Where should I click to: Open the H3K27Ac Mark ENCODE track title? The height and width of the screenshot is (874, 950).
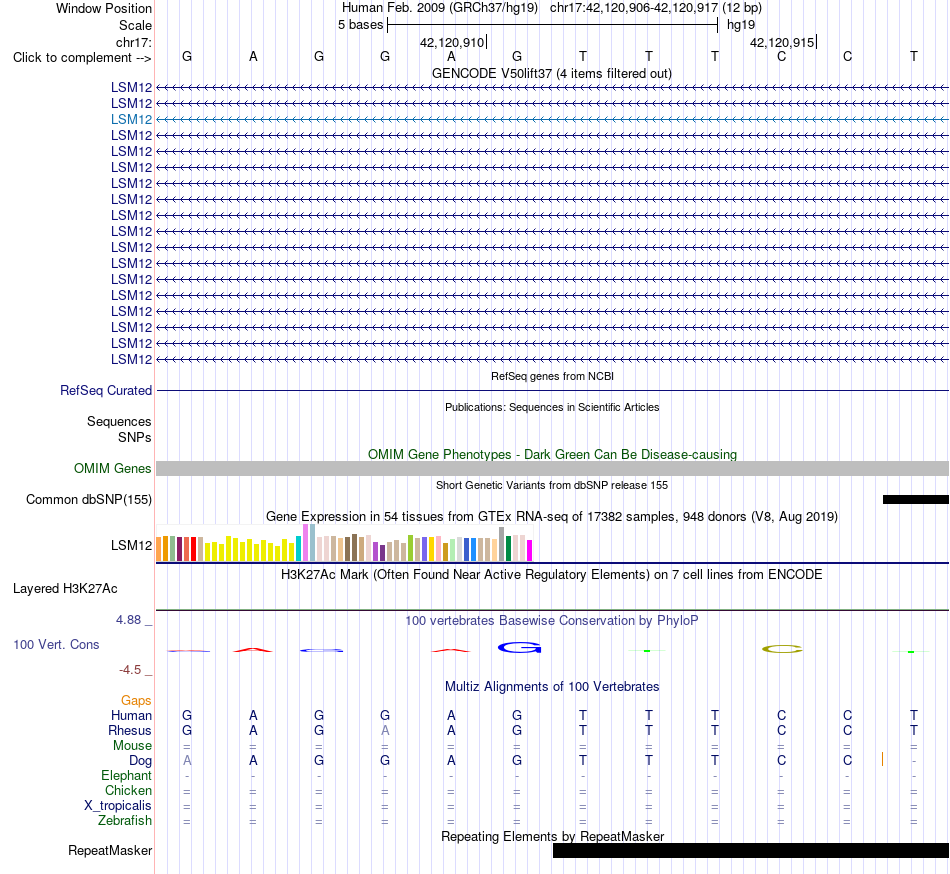(x=551, y=575)
